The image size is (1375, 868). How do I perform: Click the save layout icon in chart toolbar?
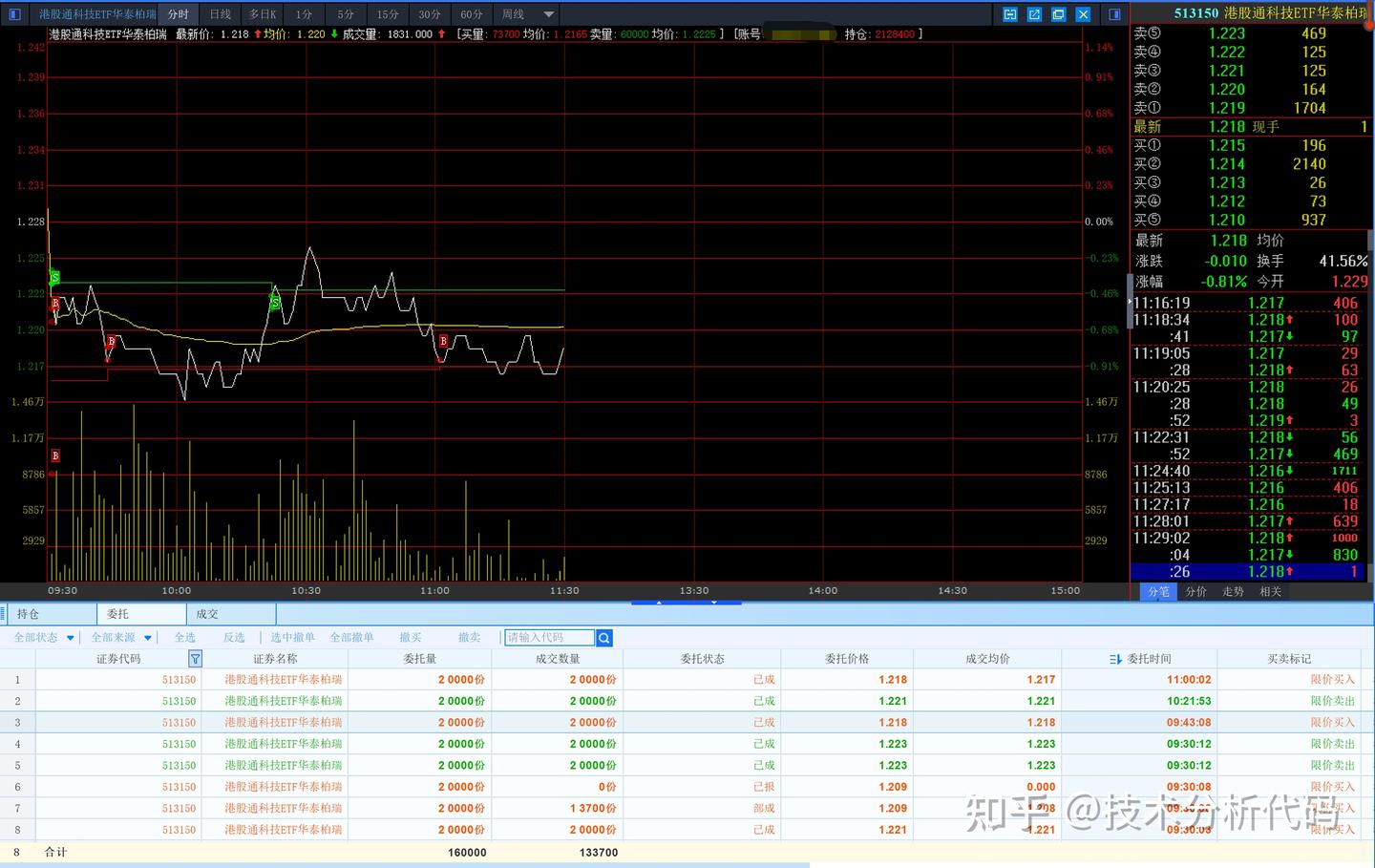(1010, 14)
